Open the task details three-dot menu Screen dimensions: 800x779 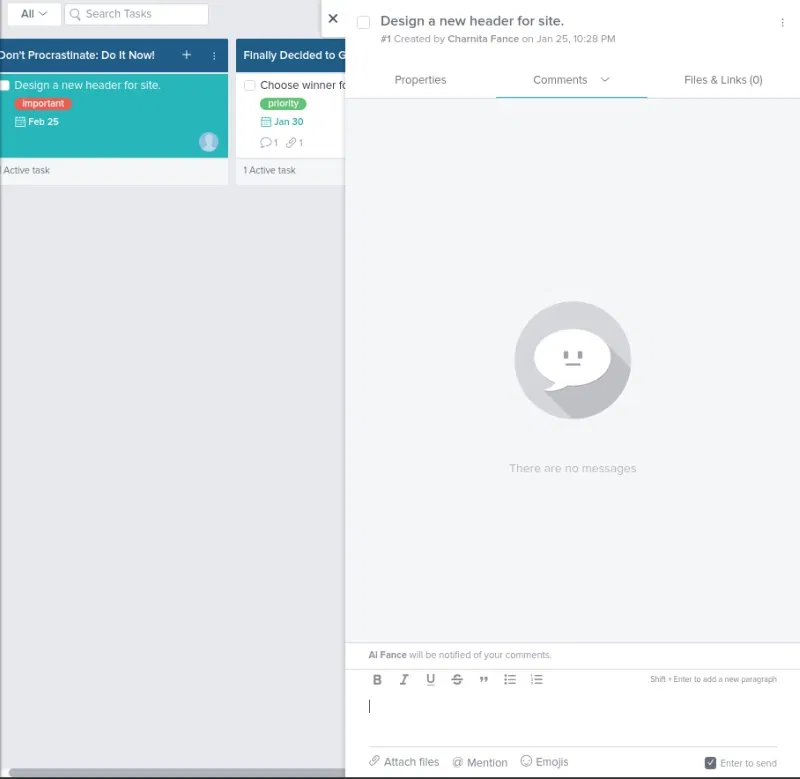pos(782,22)
